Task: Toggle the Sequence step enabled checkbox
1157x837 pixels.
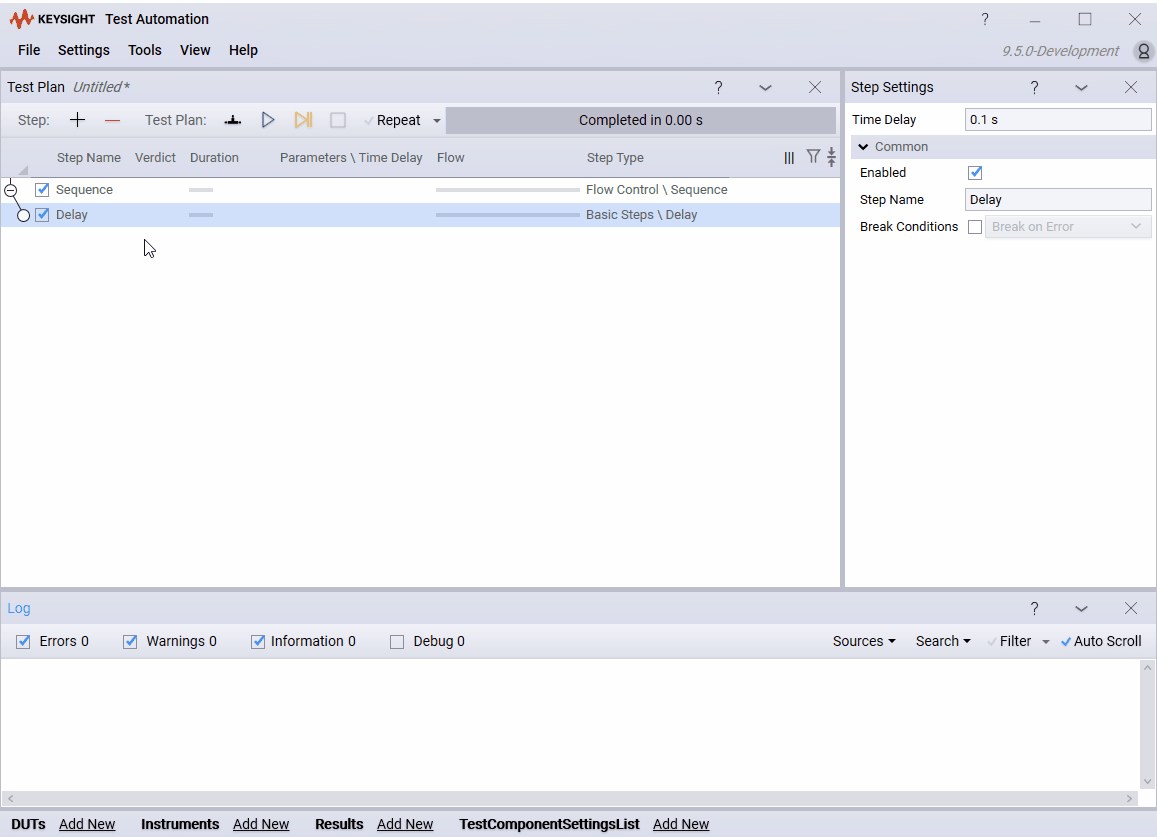Action: point(42,190)
